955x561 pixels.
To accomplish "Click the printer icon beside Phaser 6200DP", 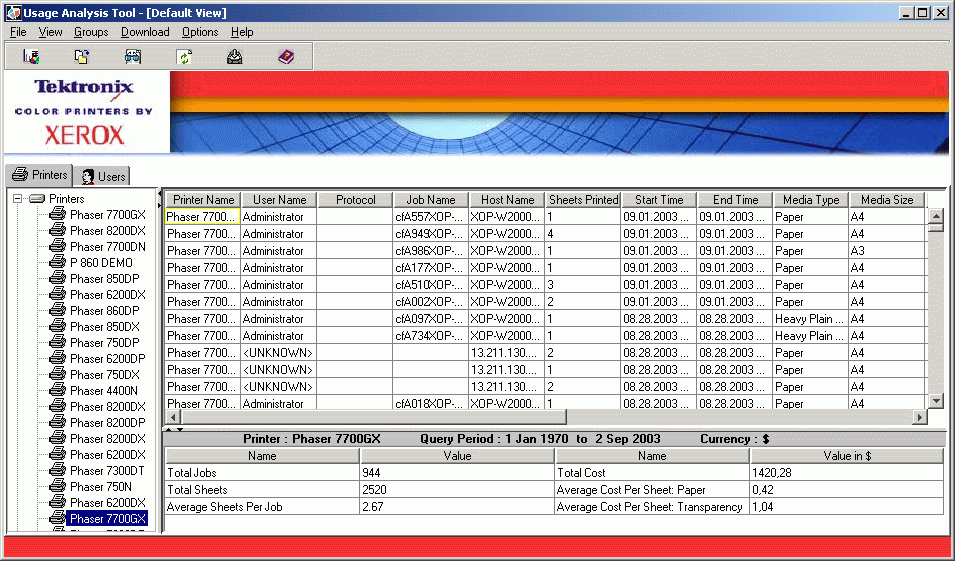I will pyautogui.click(x=58, y=358).
